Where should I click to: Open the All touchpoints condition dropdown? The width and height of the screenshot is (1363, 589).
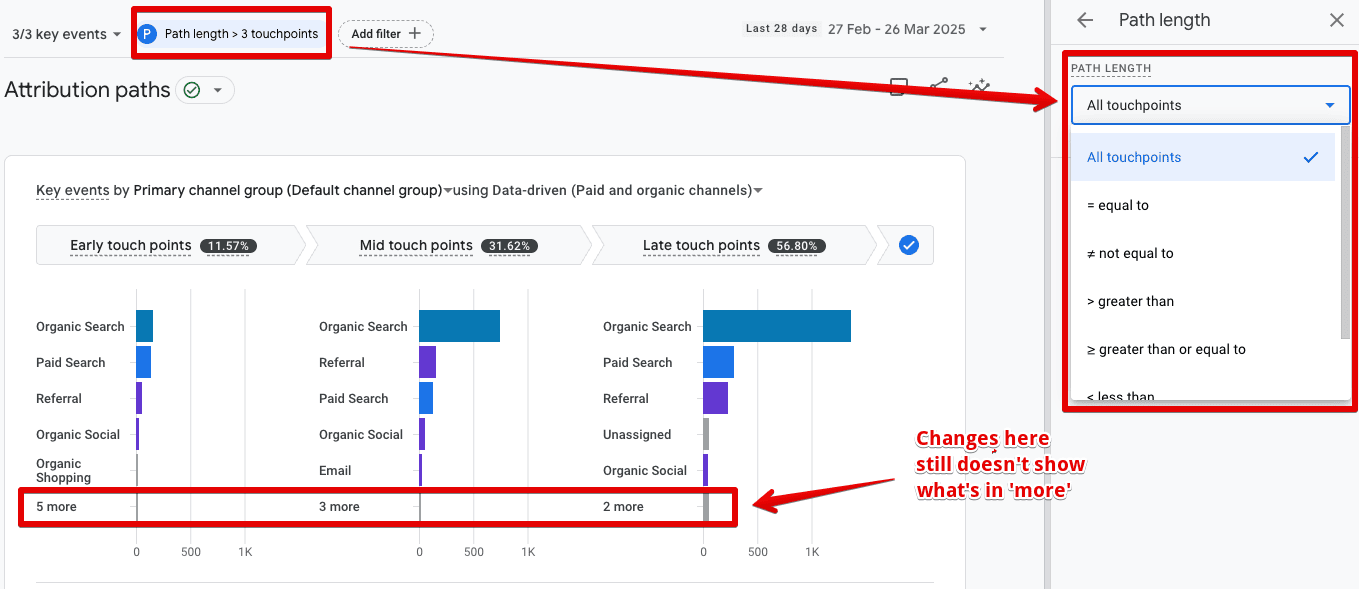(x=1210, y=104)
